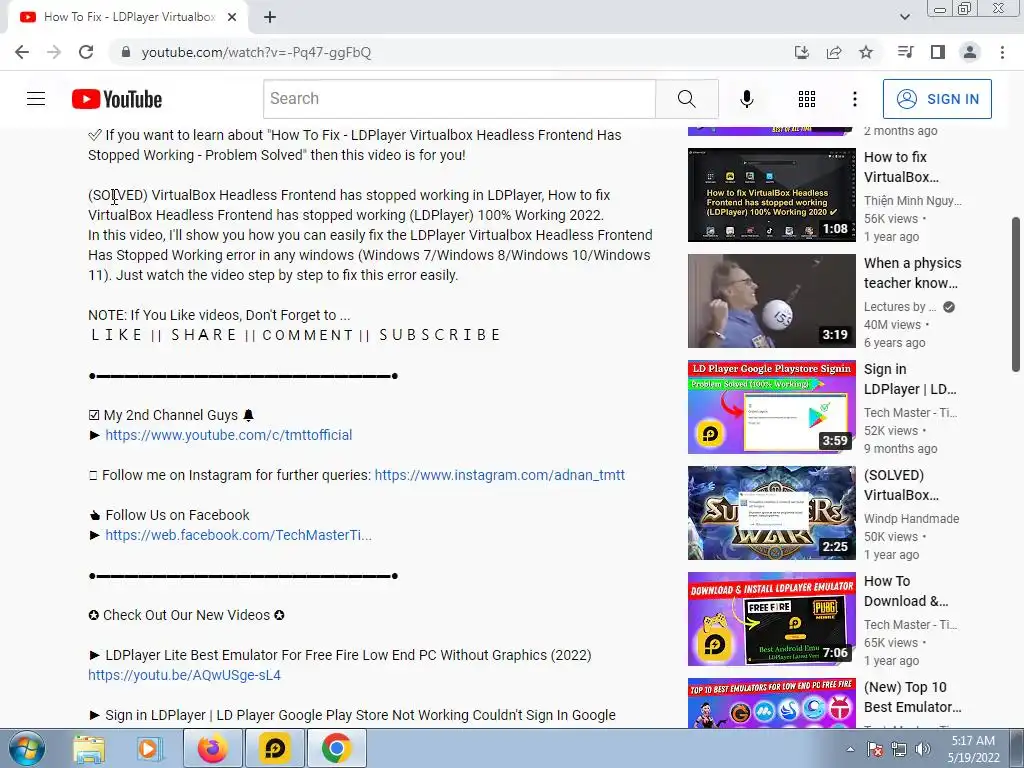Image resolution: width=1024 pixels, height=768 pixels.
Task: Click '(SOLVED) VirtualBox...' video title
Action: [x=901, y=485]
